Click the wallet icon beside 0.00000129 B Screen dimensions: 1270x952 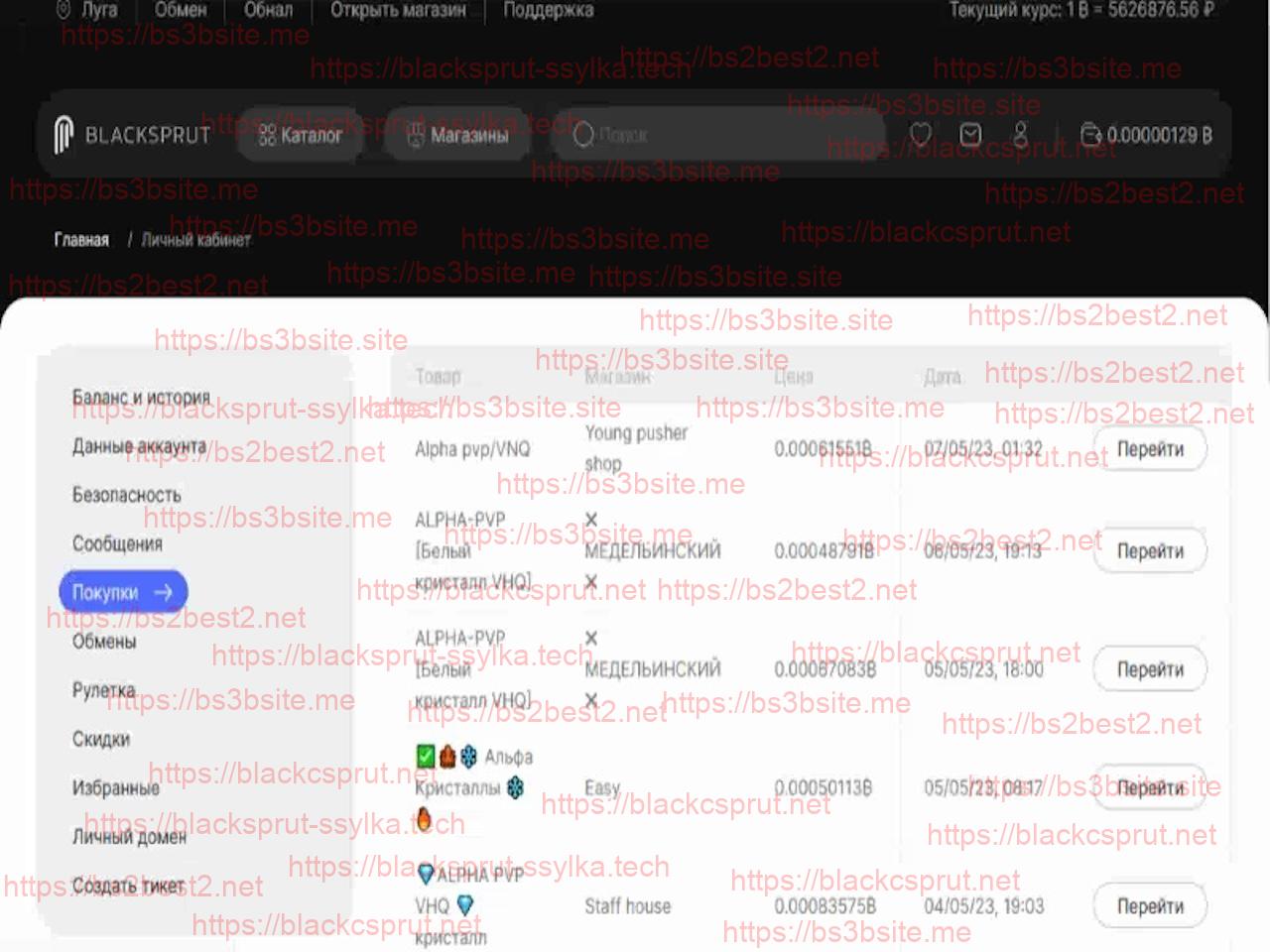1090,134
